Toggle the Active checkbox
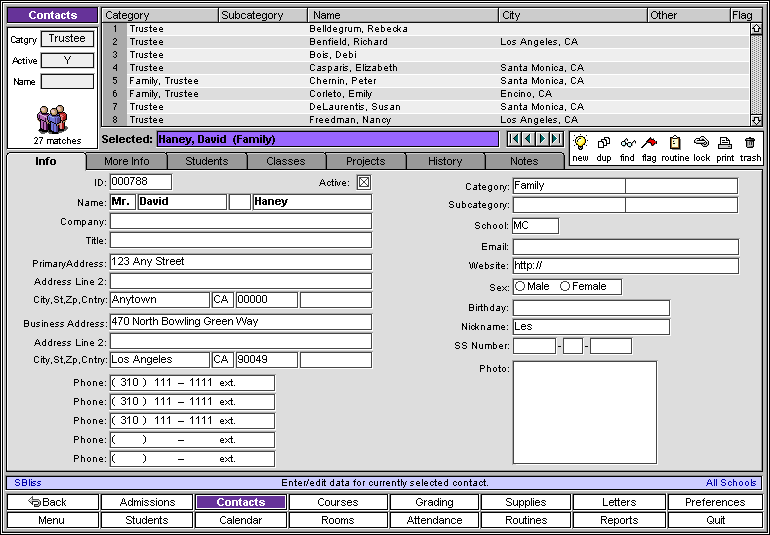 pos(363,183)
